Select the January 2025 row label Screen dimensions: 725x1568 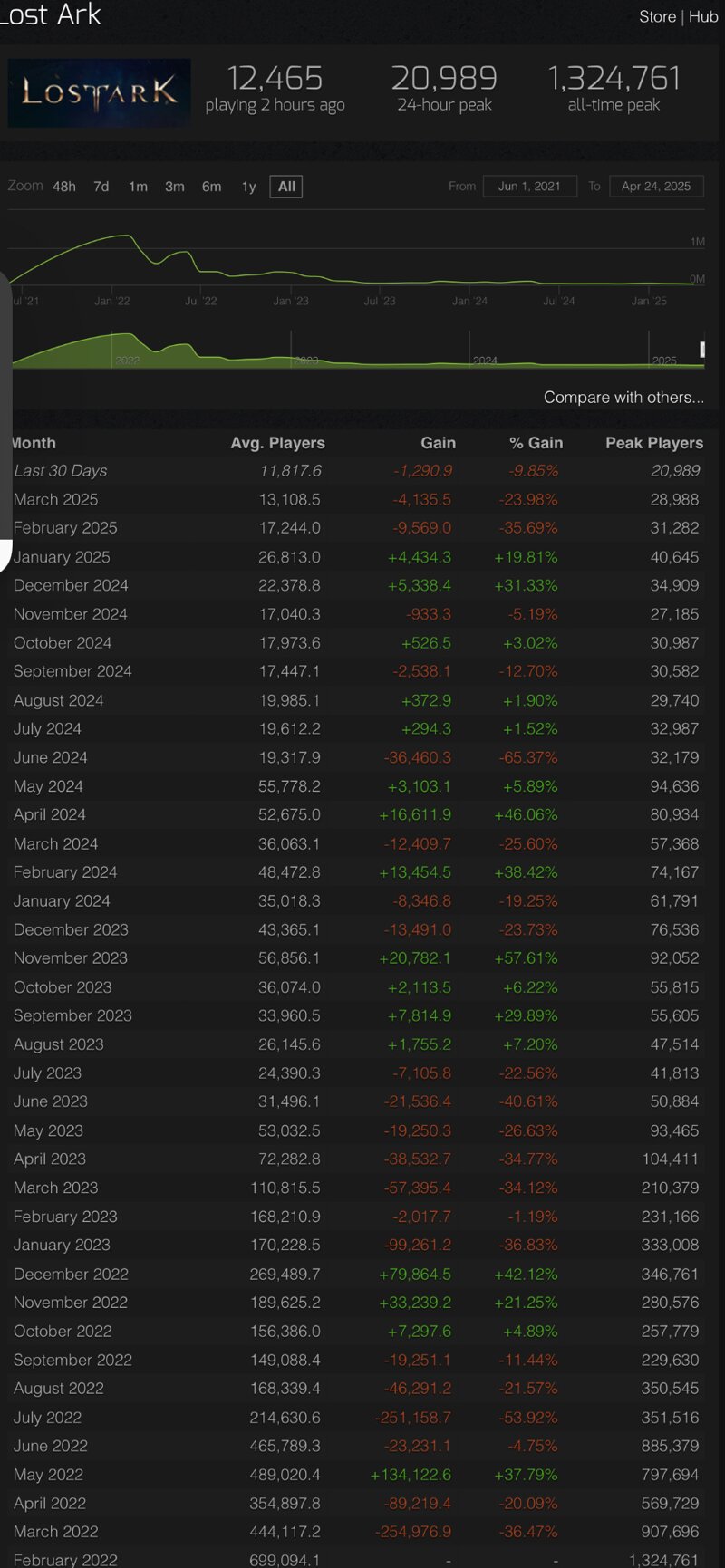click(62, 557)
